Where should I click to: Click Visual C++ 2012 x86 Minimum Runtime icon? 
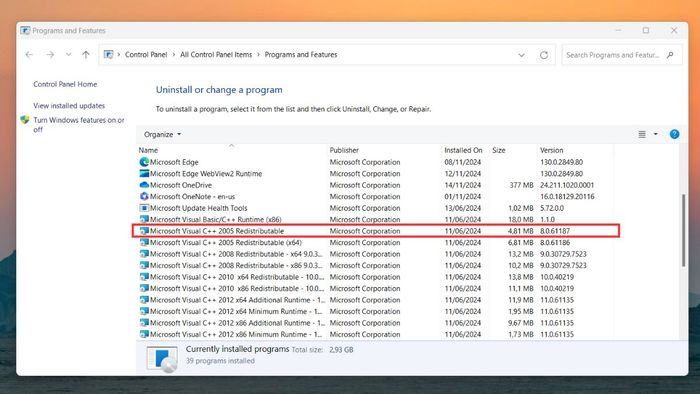coord(144,334)
